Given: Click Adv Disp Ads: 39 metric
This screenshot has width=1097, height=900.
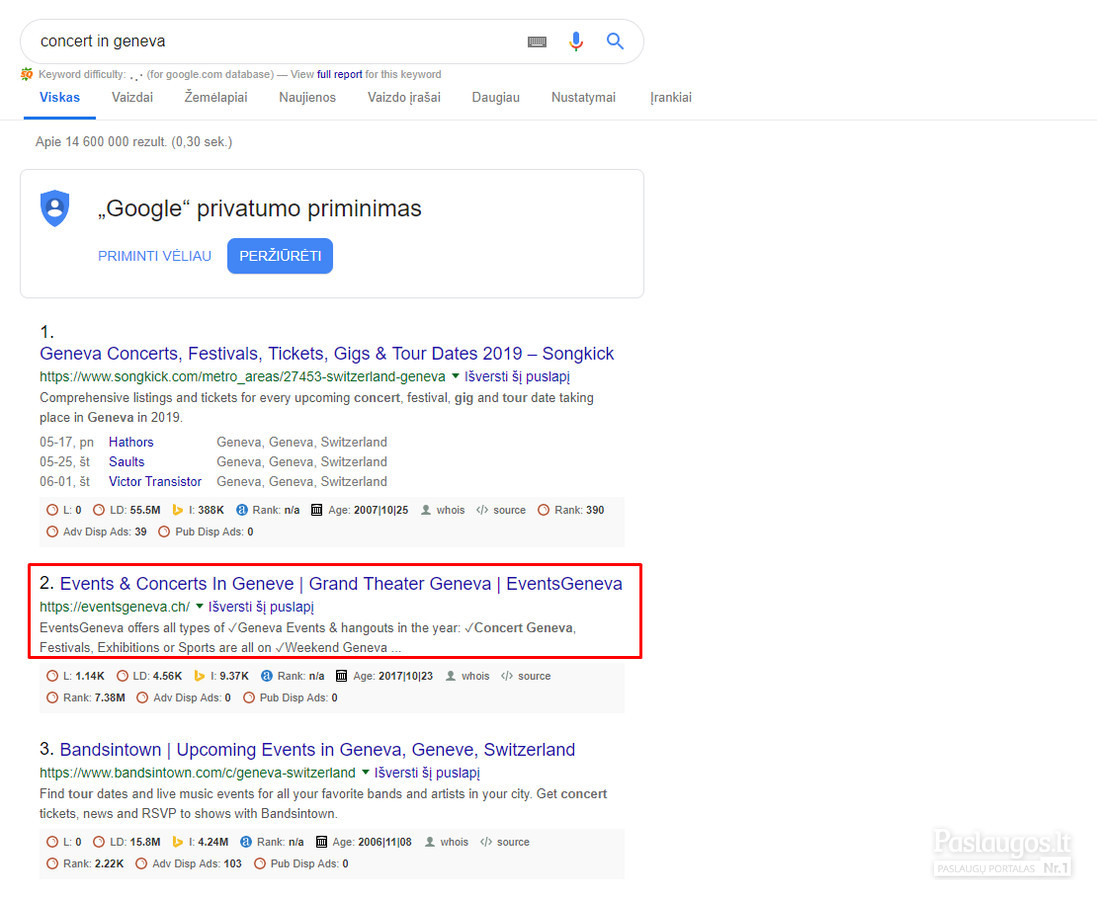Looking at the screenshot, I should [97, 532].
